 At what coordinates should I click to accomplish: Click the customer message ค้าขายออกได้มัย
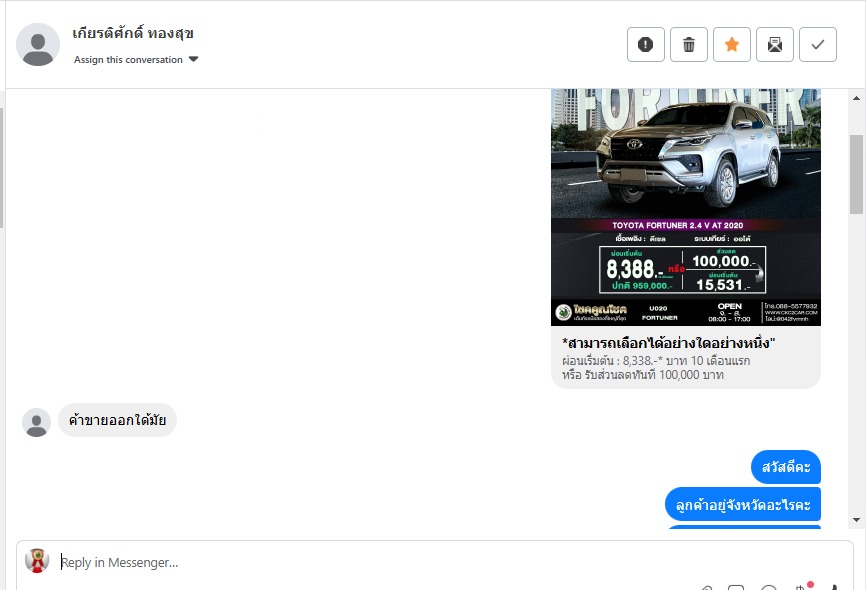pos(117,420)
